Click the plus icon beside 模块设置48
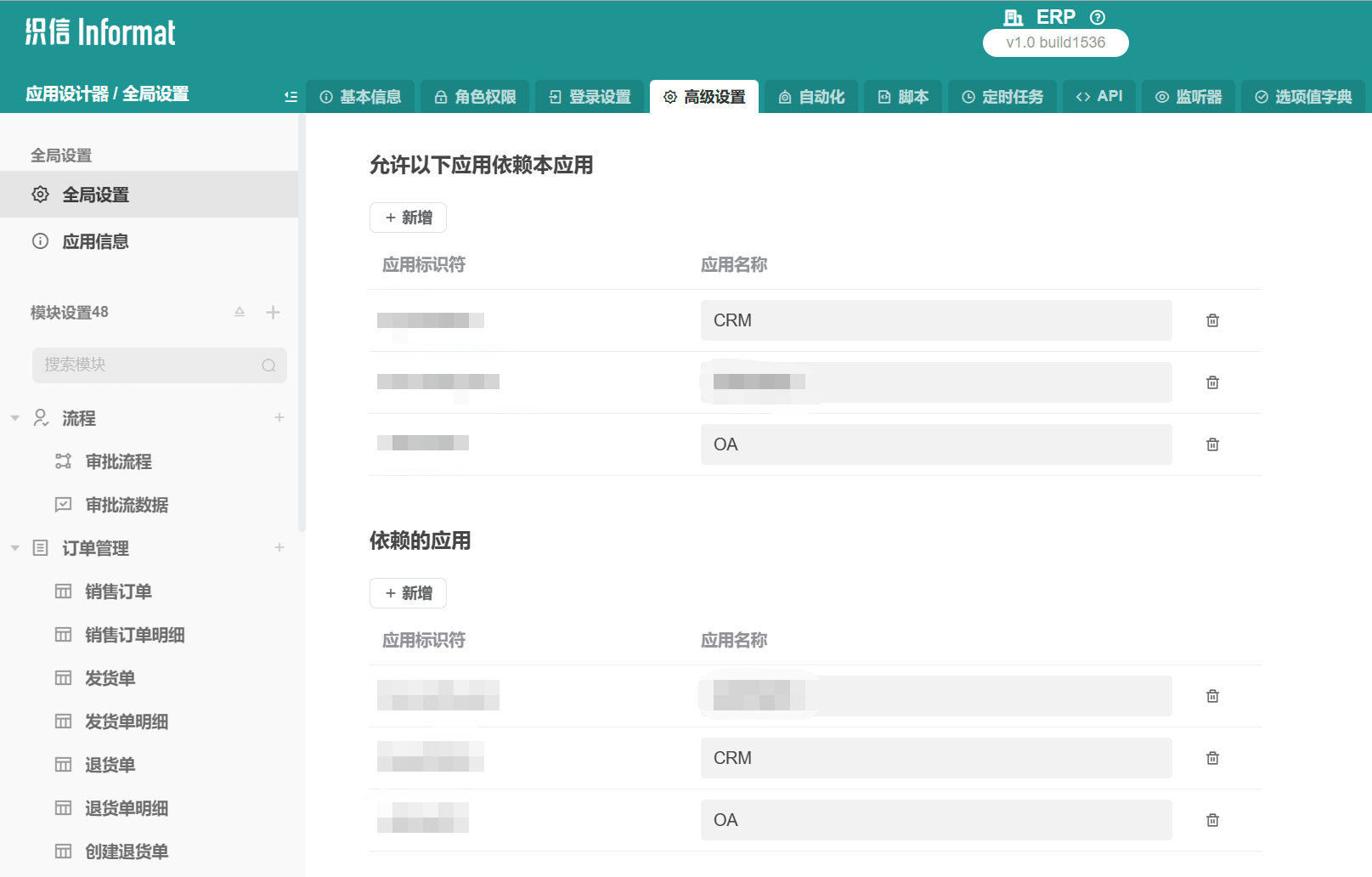The height and width of the screenshot is (877, 1372). (273, 312)
